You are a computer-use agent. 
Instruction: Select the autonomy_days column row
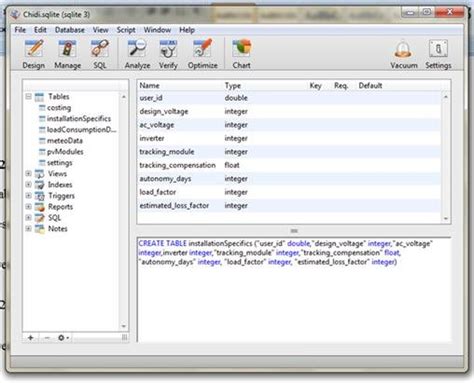[289, 179]
